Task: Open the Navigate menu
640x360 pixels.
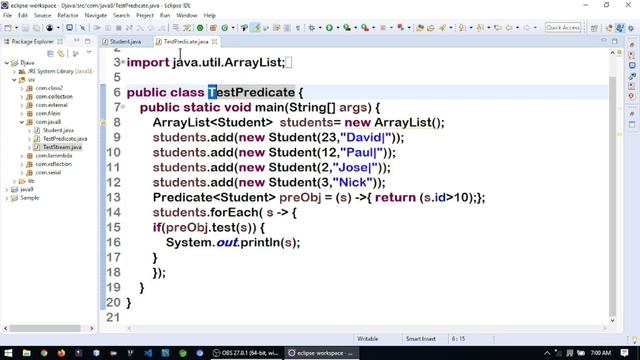Action: coord(96,15)
